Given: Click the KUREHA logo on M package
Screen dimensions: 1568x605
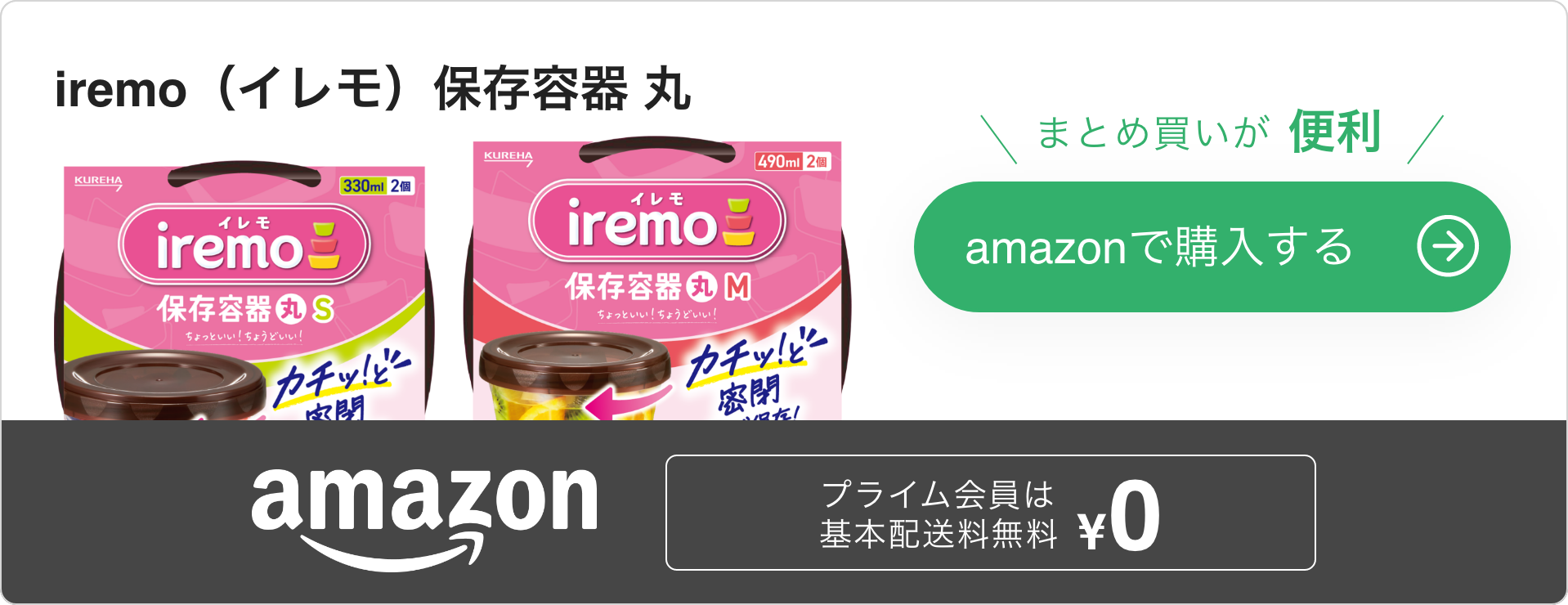Looking at the screenshot, I should coord(508,158).
